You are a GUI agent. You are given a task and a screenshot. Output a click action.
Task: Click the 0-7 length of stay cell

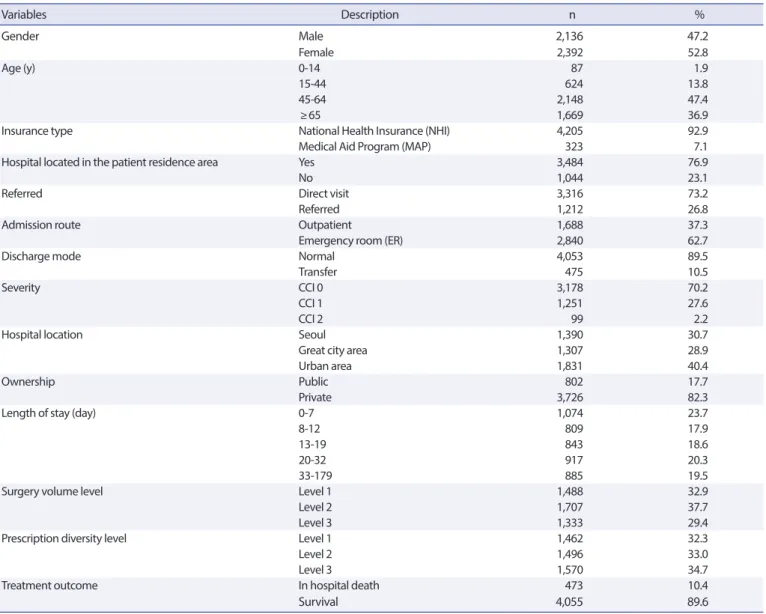[x=306, y=413]
